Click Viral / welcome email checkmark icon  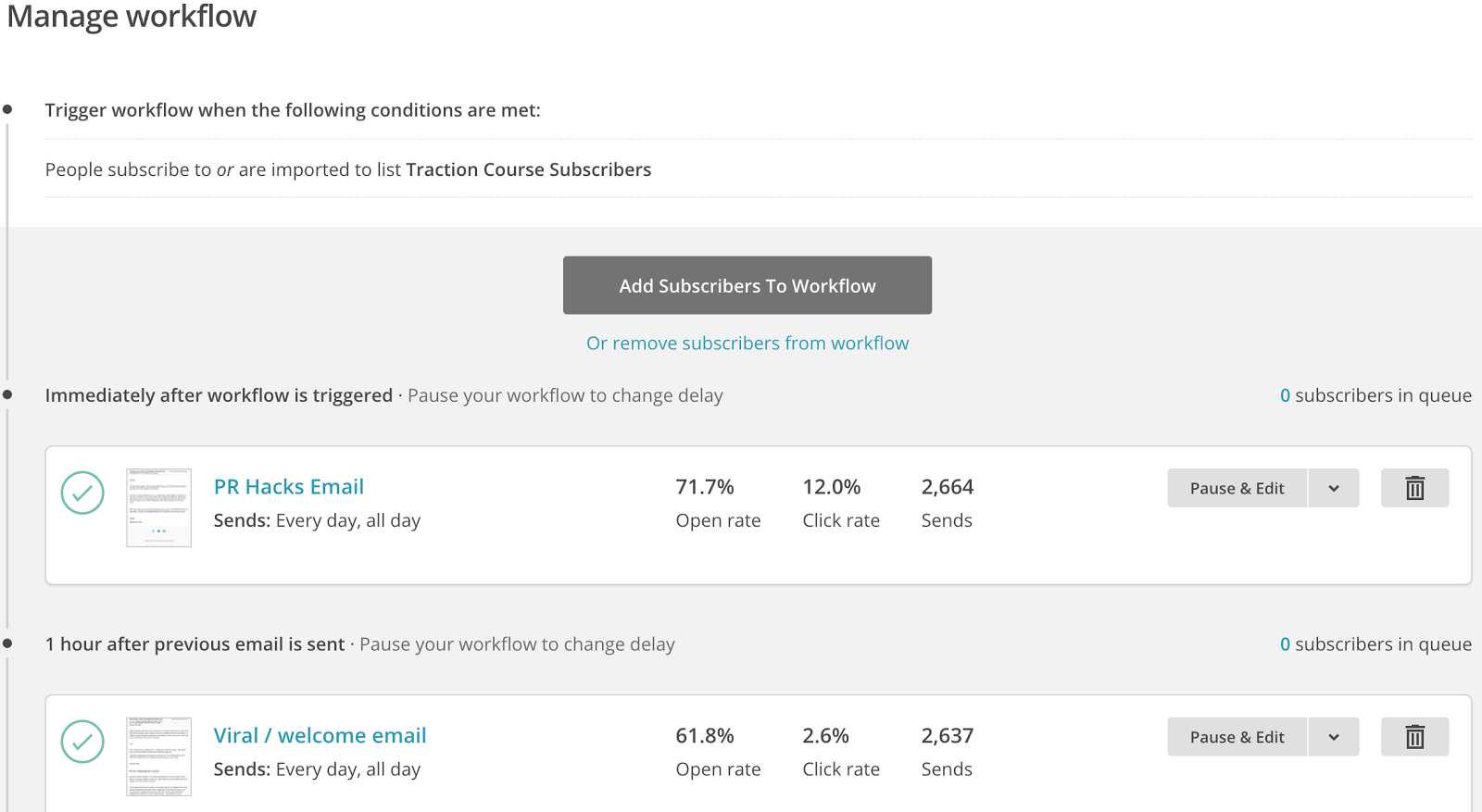pyautogui.click(x=82, y=742)
